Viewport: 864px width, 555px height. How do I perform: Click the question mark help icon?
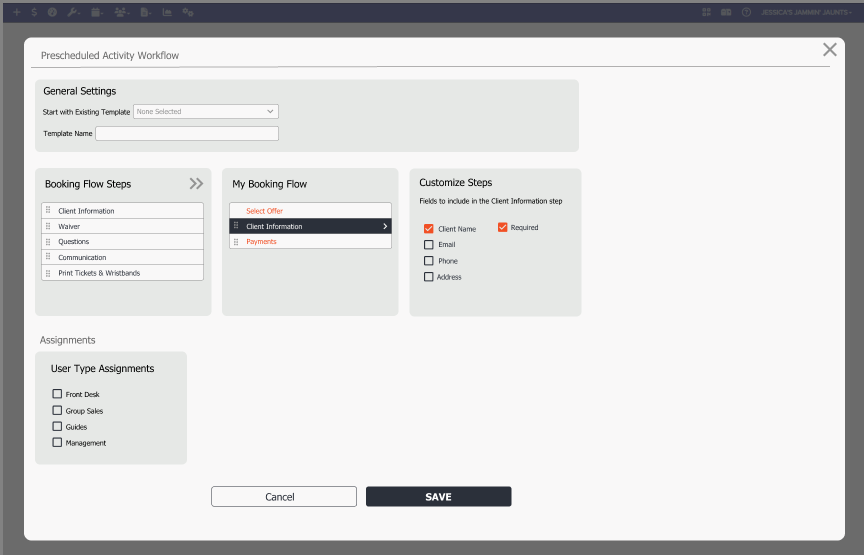[746, 12]
